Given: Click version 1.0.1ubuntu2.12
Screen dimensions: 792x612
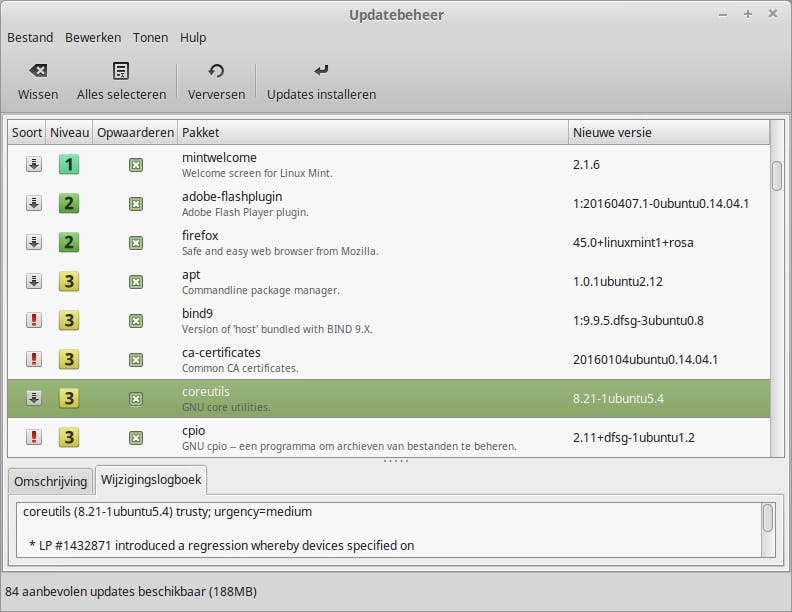Looking at the screenshot, I should (618, 281).
